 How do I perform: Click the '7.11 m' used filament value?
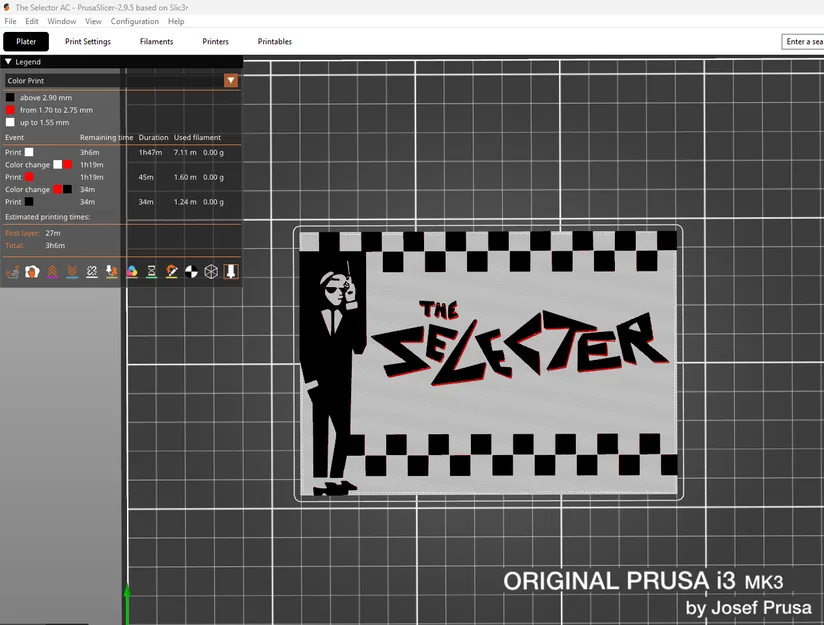click(x=185, y=152)
